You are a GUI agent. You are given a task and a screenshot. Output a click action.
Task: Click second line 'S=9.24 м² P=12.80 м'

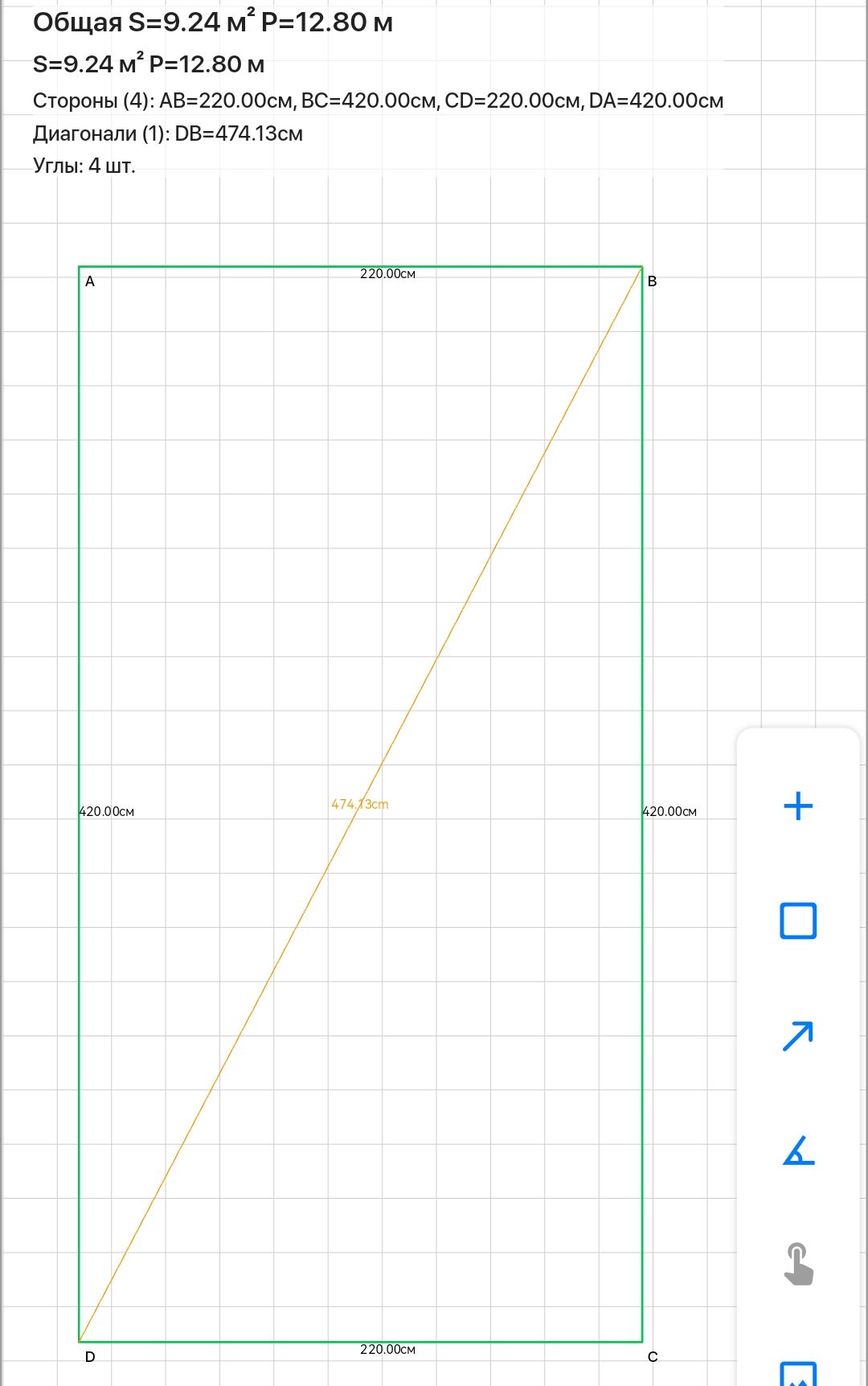pyautogui.click(x=149, y=64)
